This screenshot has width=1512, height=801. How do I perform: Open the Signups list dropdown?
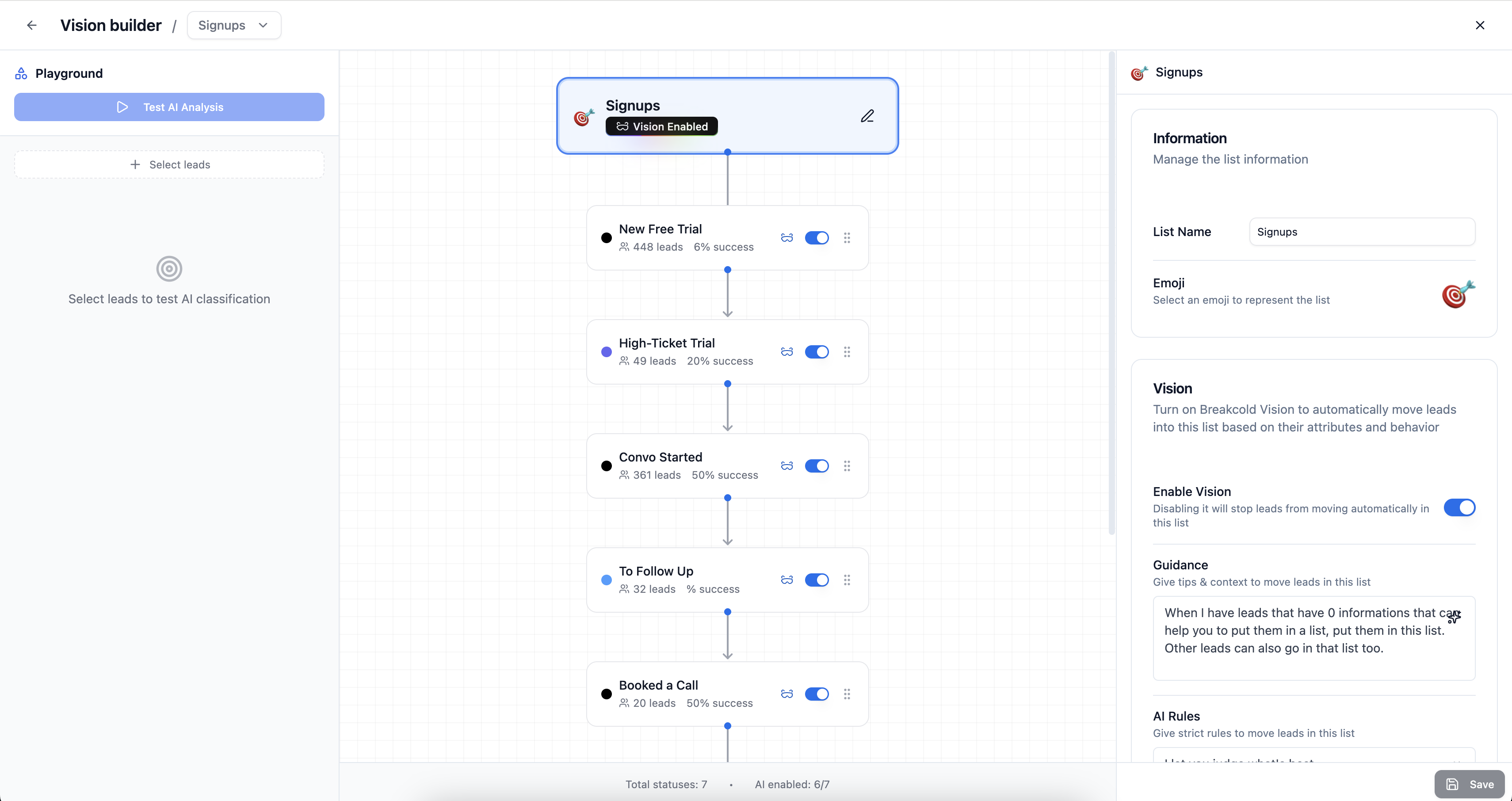pos(233,25)
